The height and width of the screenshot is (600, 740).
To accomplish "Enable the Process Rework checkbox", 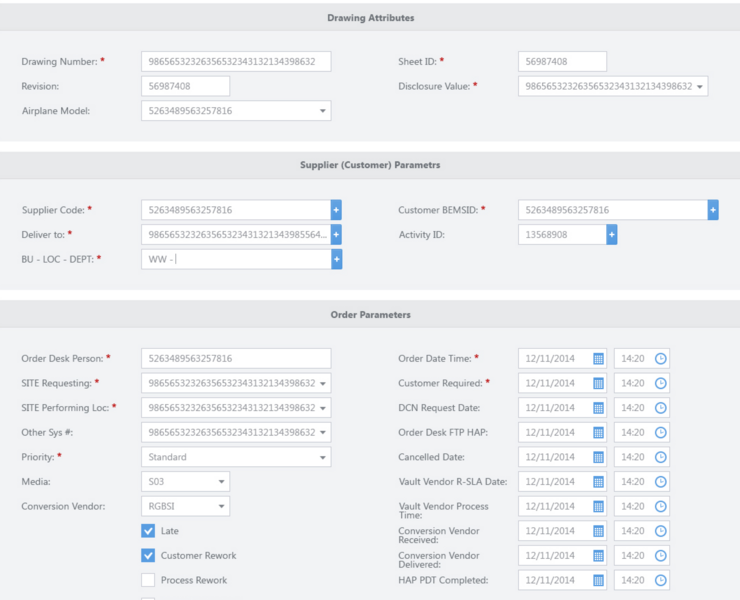I will [x=148, y=580].
